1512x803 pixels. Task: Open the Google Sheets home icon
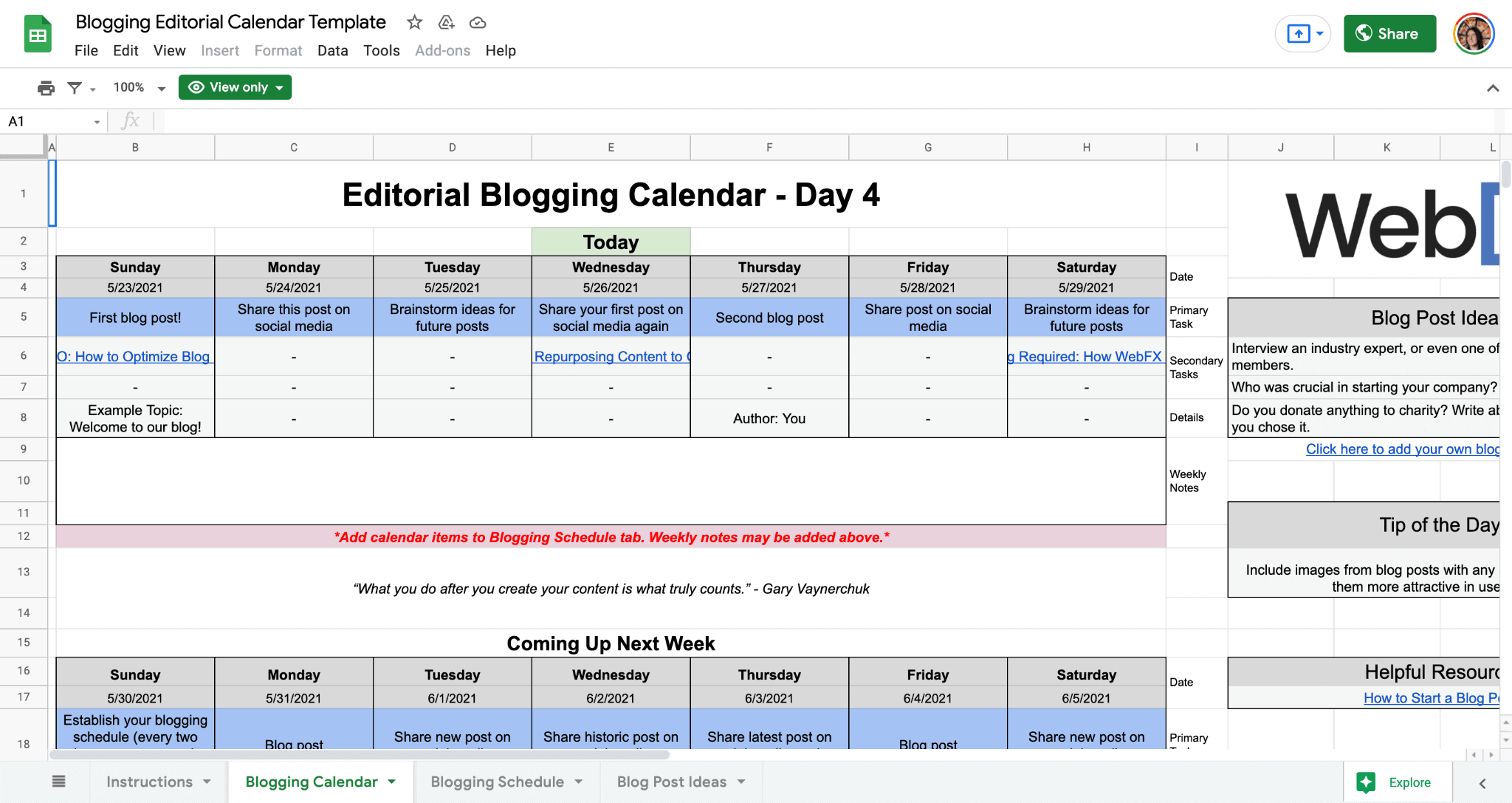[38, 34]
